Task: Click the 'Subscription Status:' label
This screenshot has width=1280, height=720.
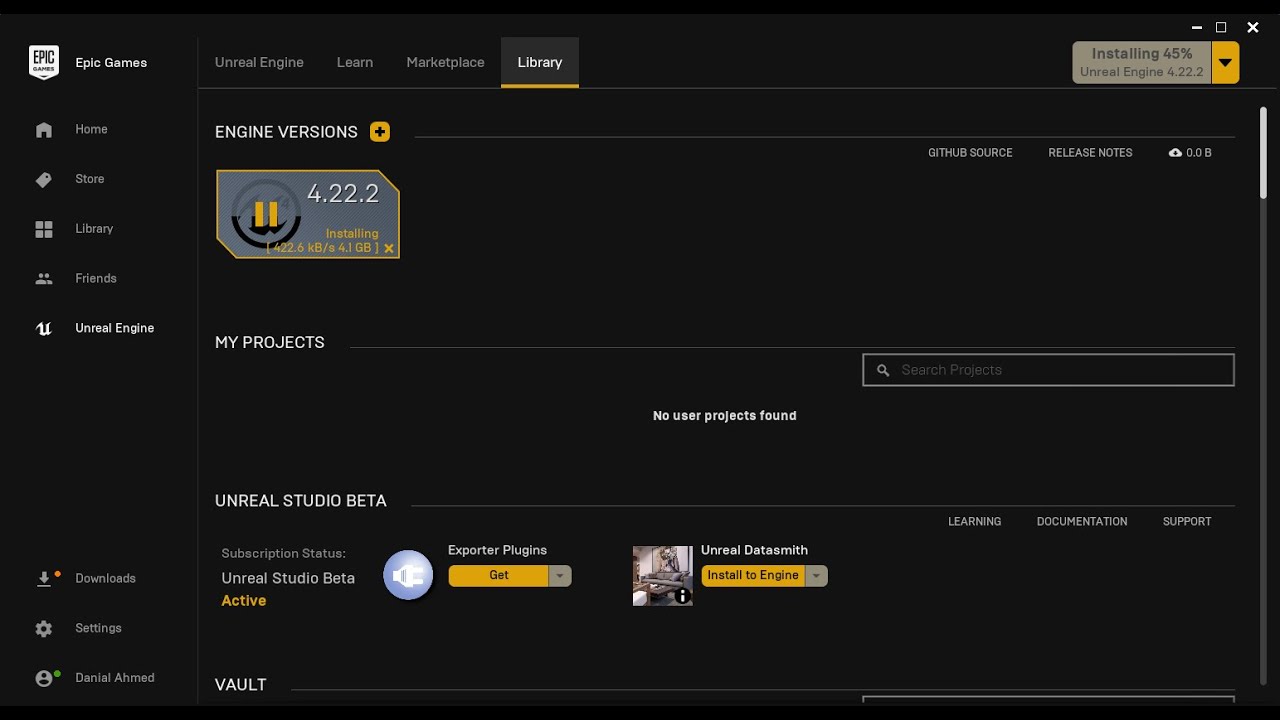Action: tap(284, 553)
